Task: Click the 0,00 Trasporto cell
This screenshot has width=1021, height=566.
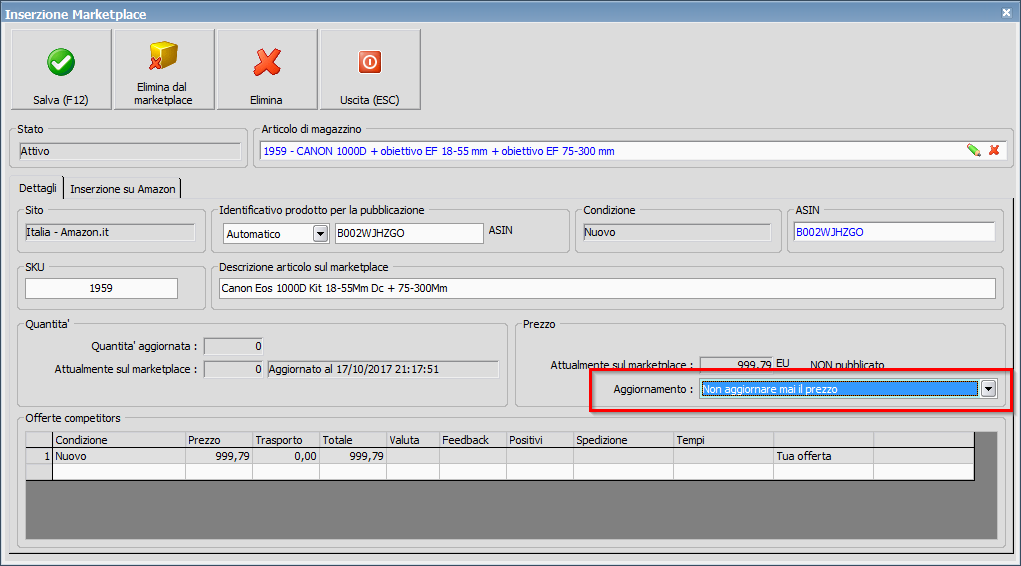Action: (286, 456)
